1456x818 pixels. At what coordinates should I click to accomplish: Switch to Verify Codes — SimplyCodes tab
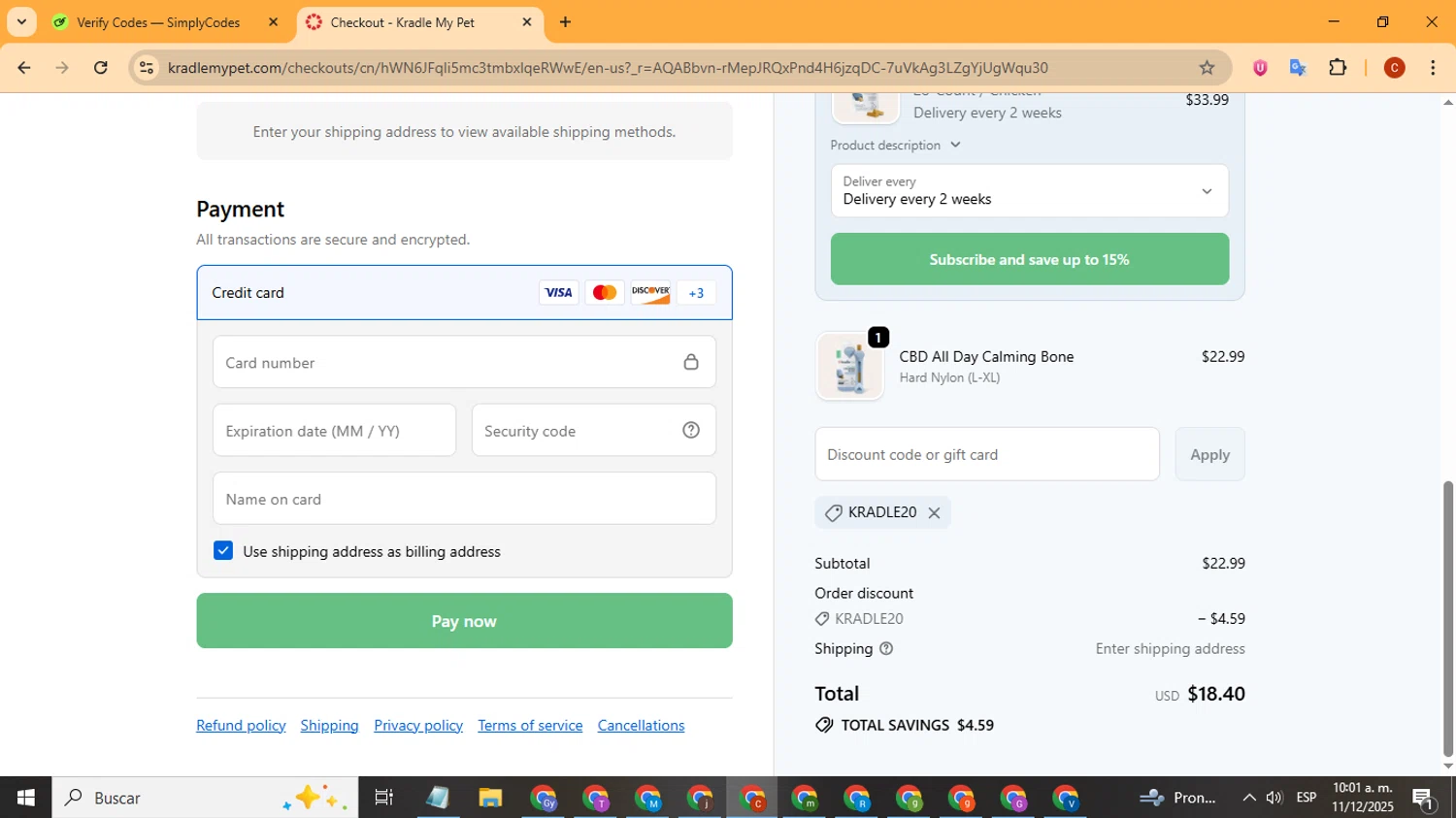158,21
